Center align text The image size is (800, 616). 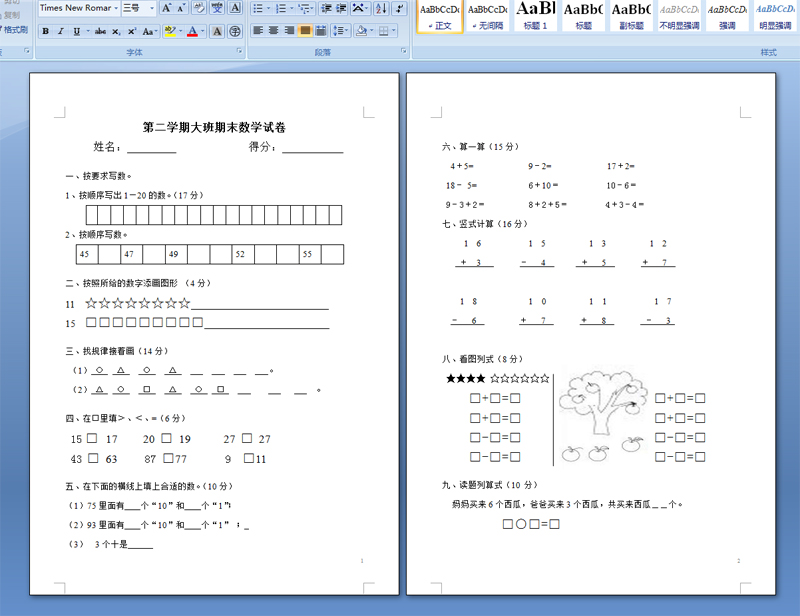coord(274,31)
